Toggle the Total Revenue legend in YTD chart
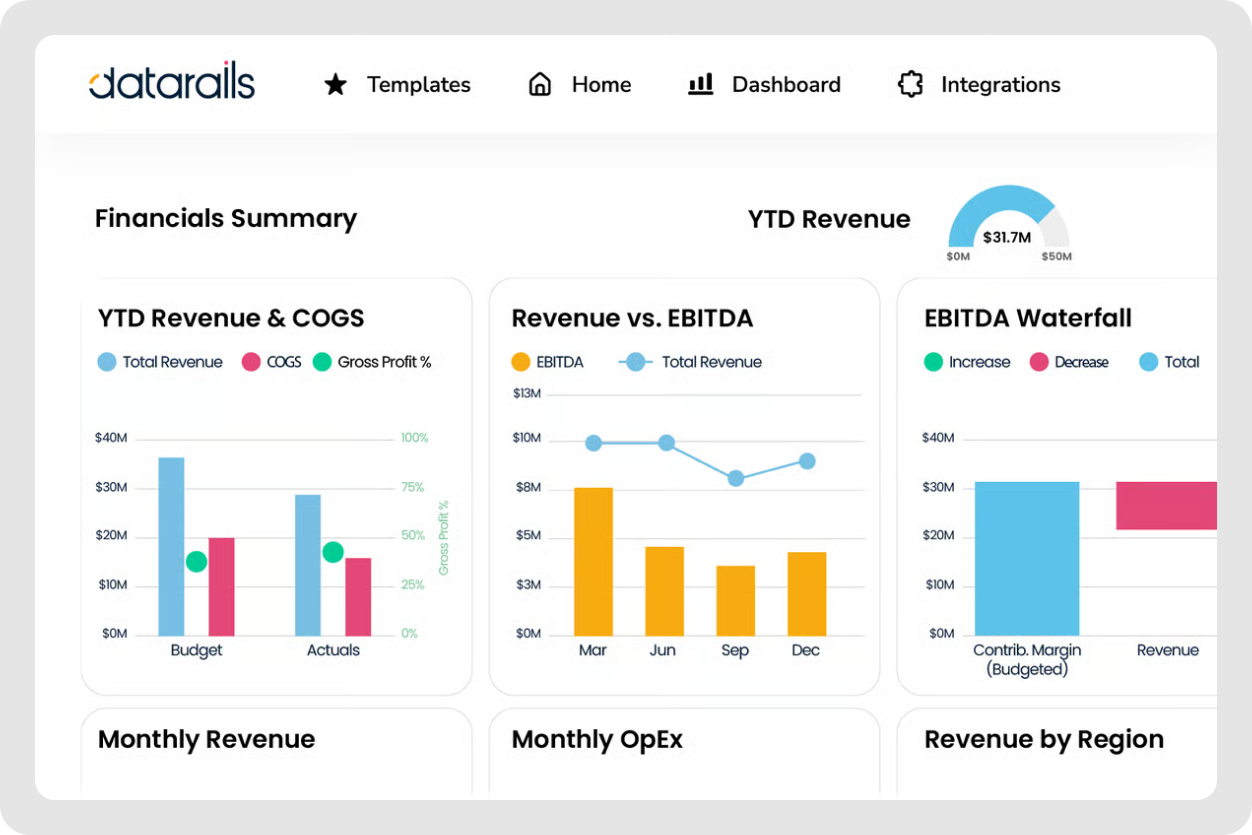This screenshot has width=1252, height=835. pos(160,362)
